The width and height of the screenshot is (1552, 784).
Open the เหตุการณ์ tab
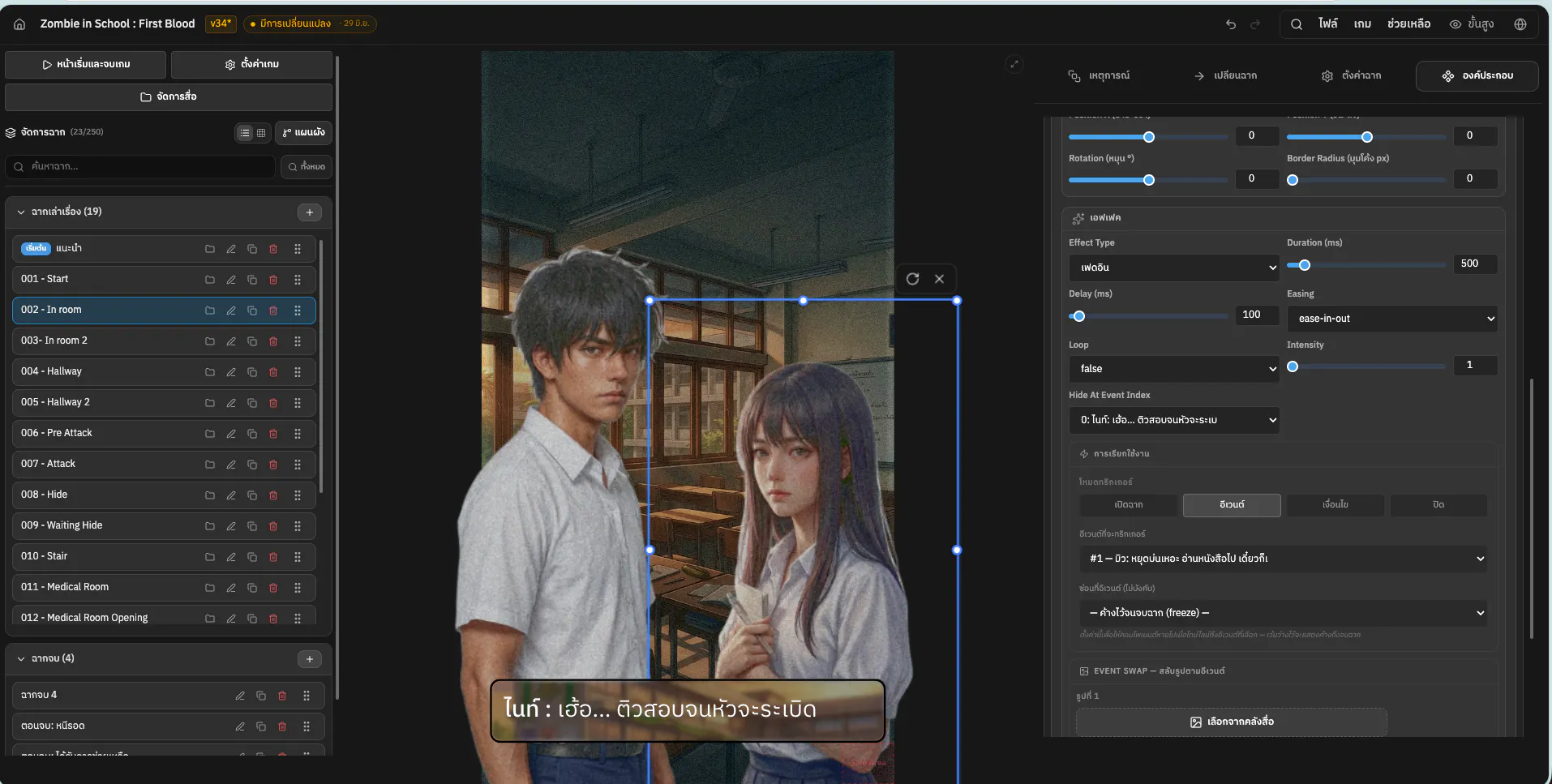click(1100, 76)
